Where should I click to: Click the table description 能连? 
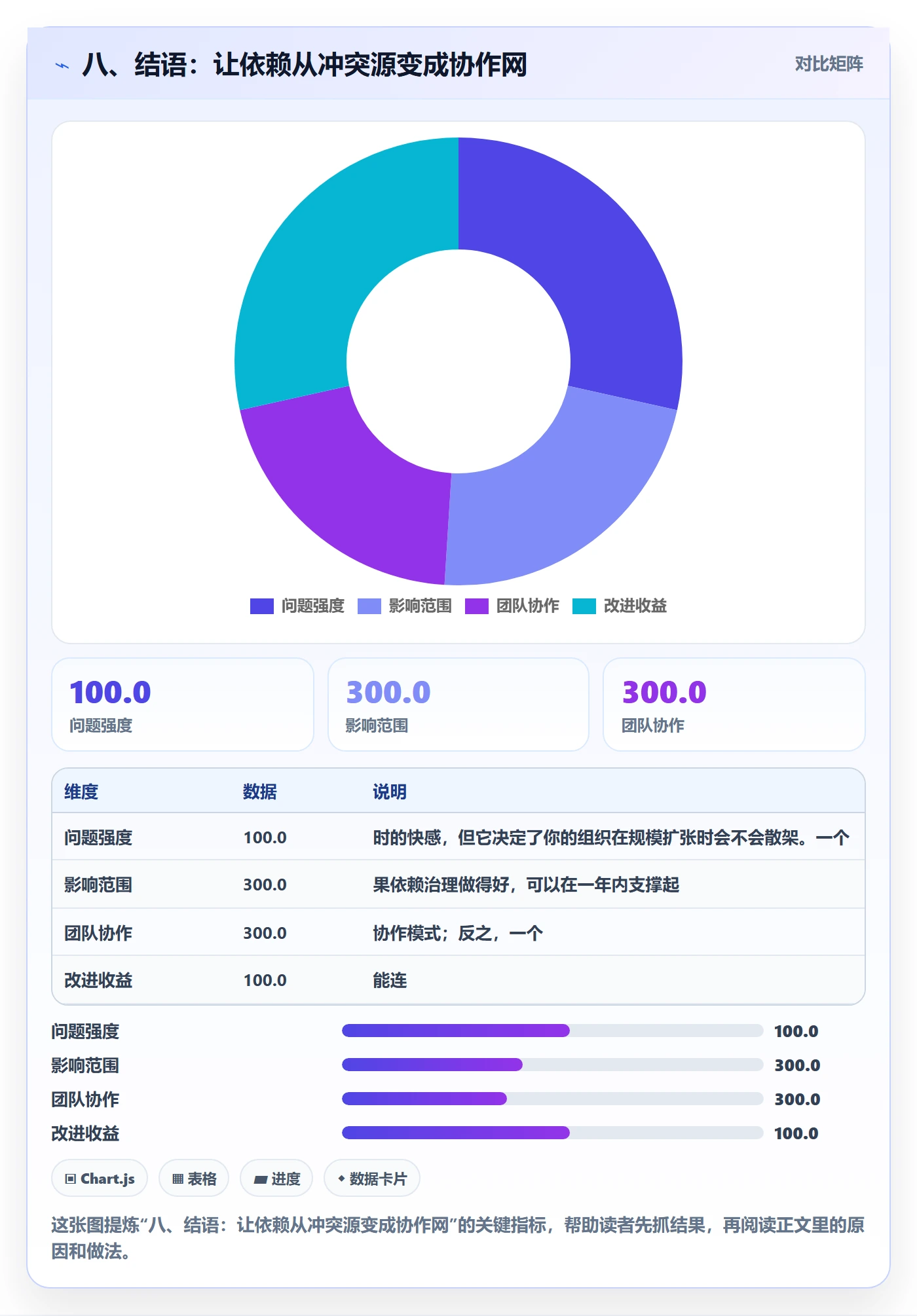click(x=390, y=980)
